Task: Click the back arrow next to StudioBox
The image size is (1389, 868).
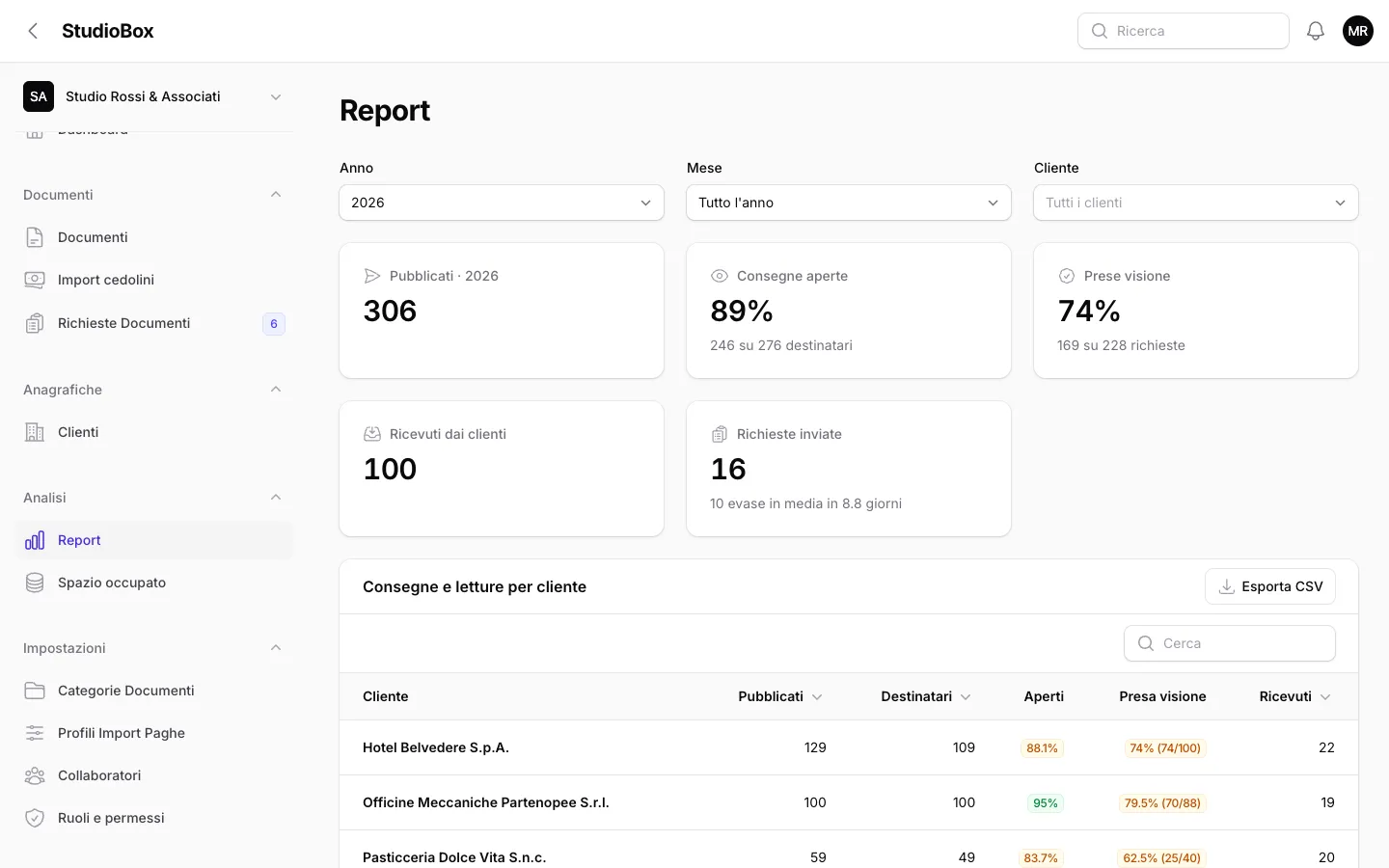Action: 33,31
